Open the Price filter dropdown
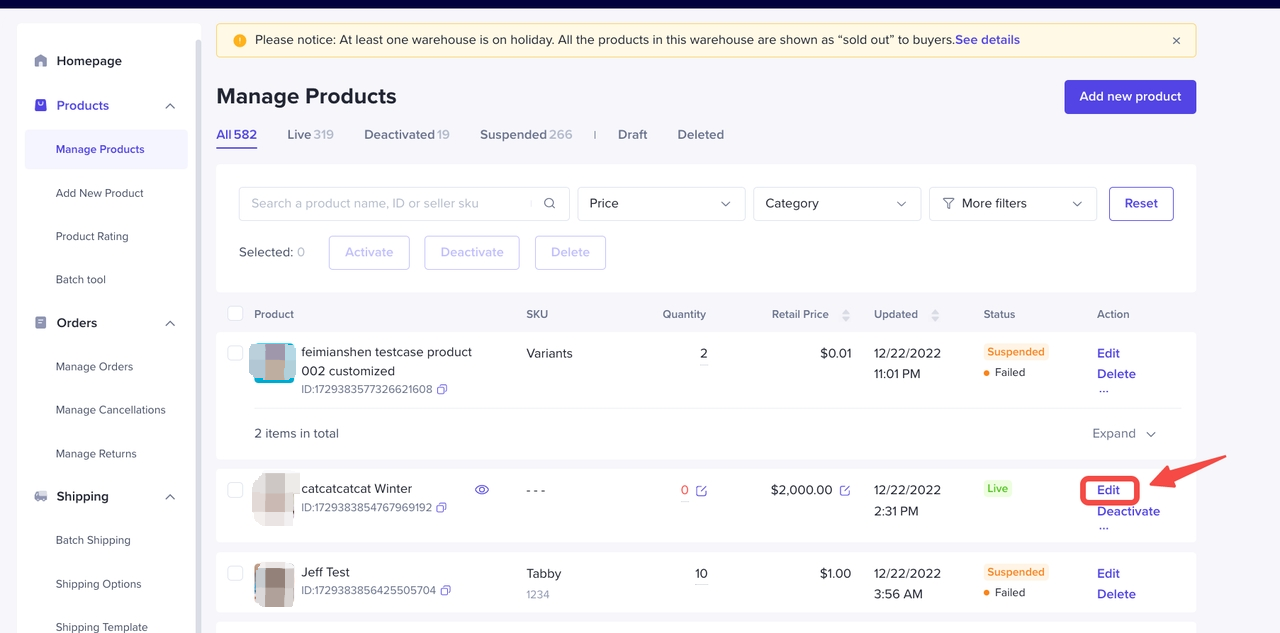Screen dimensions: 1280x633 click(661, 204)
